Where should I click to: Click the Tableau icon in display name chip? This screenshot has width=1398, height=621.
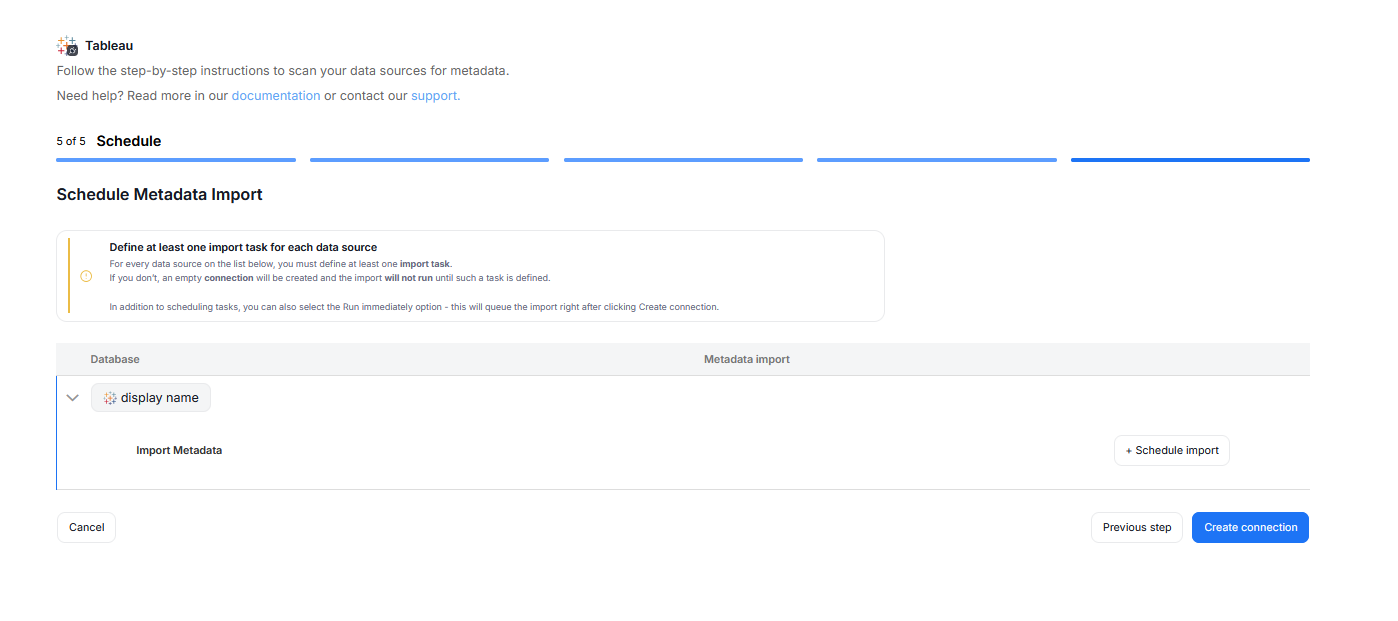[x=110, y=398]
